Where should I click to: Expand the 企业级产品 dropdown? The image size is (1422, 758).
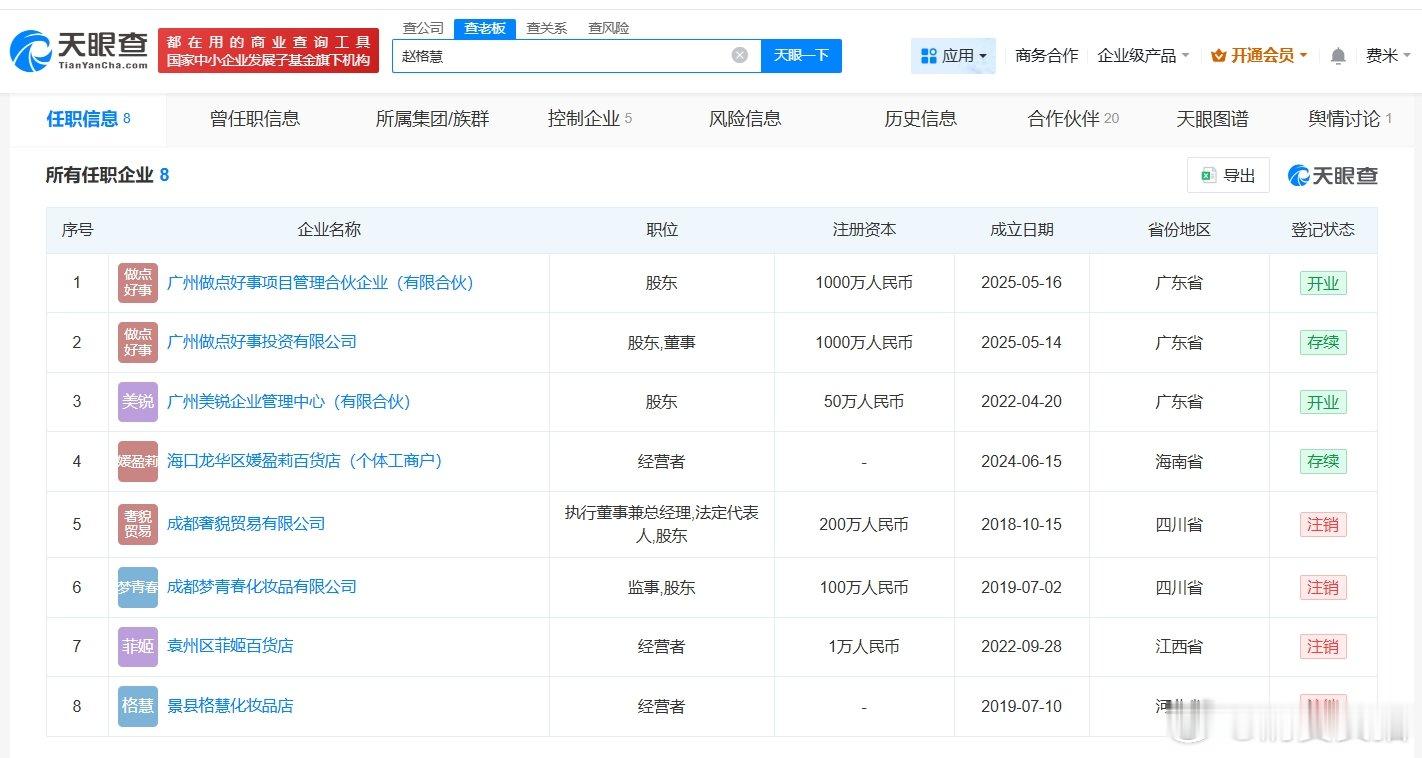pyautogui.click(x=1143, y=56)
